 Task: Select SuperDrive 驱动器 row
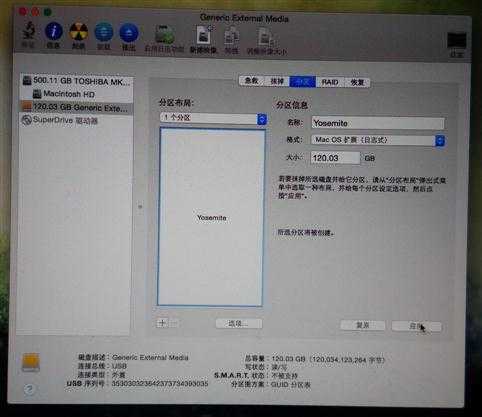(x=76, y=120)
